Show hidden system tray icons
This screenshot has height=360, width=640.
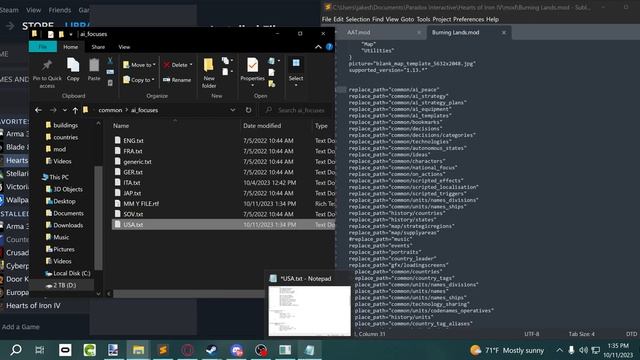click(559, 350)
